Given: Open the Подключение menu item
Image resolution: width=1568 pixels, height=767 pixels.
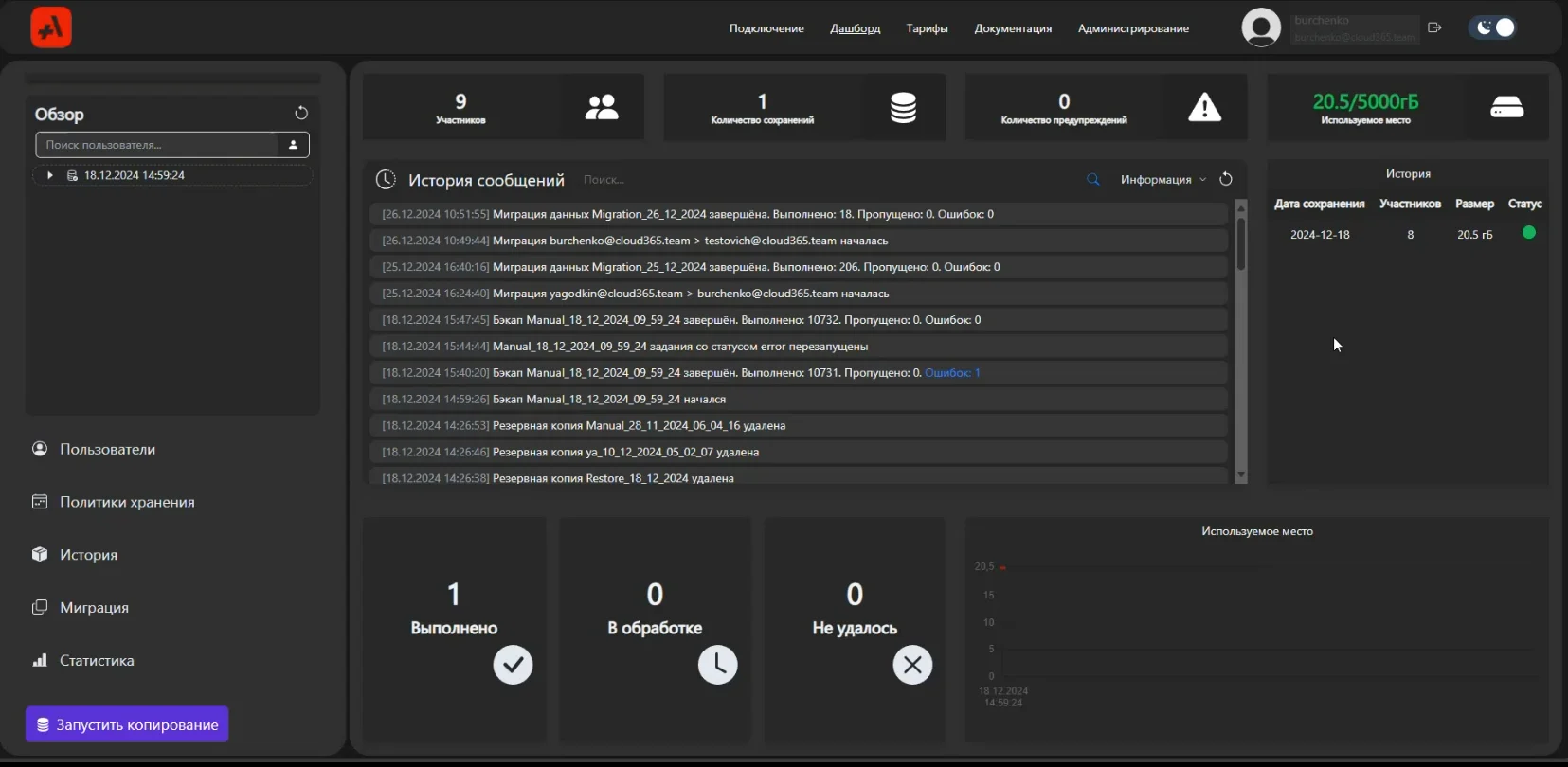Looking at the screenshot, I should 766,28.
